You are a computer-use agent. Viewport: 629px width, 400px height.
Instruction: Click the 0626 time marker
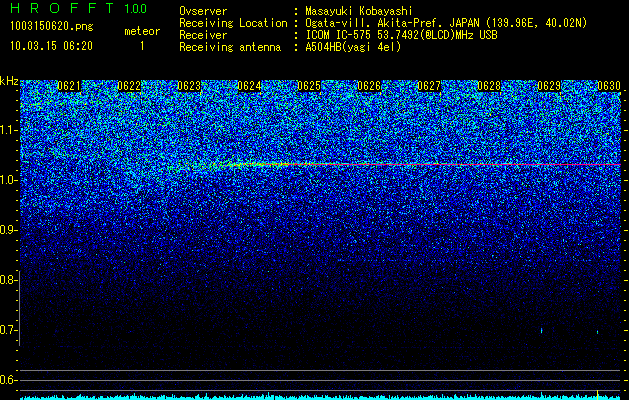pyautogui.click(x=369, y=86)
